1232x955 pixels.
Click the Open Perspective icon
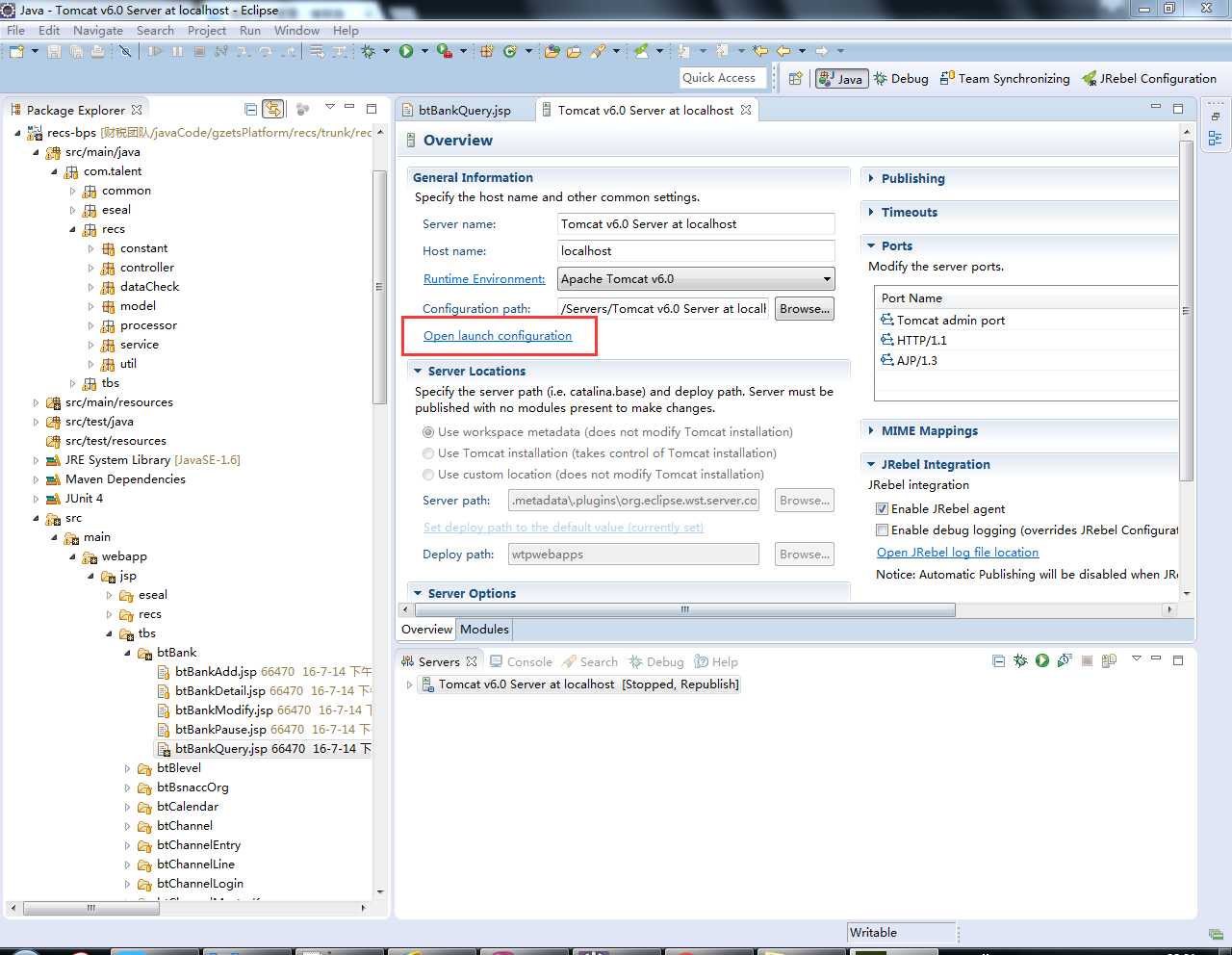click(795, 79)
